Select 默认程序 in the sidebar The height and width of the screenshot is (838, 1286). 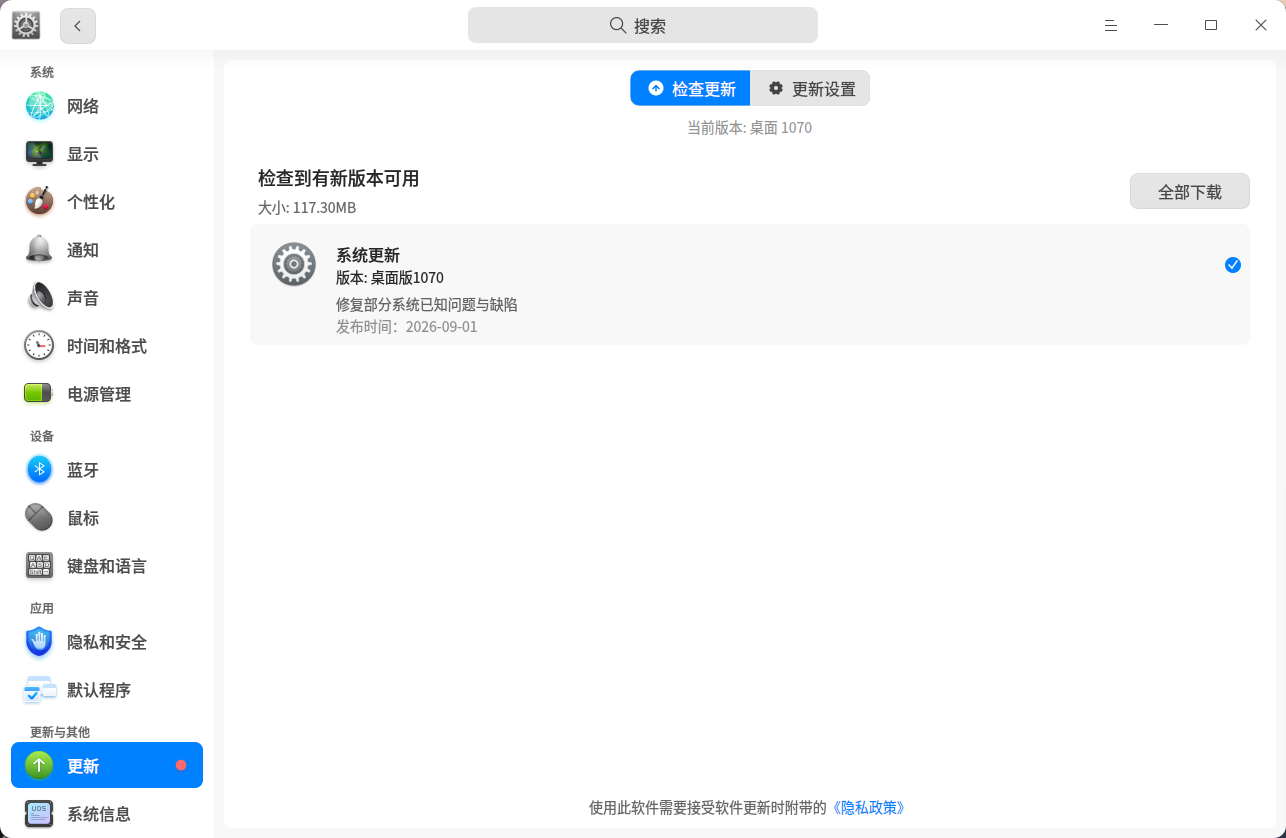coord(107,690)
